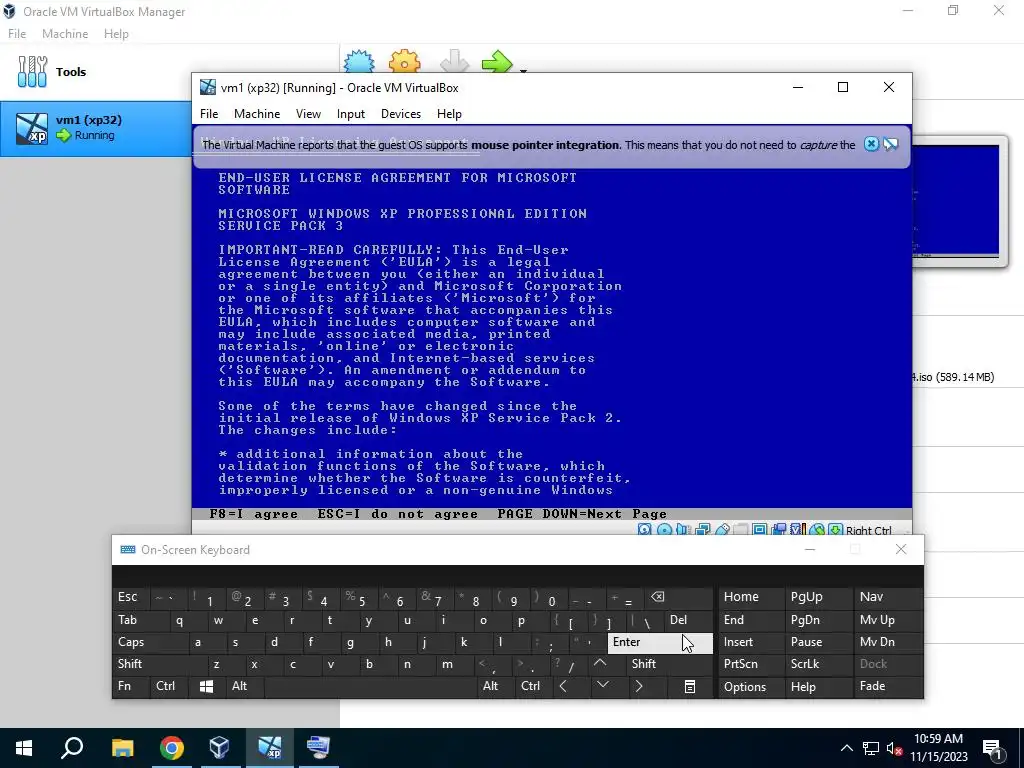The width and height of the screenshot is (1024, 768).
Task: Click the mouse integration status icon
Action: pos(816,530)
